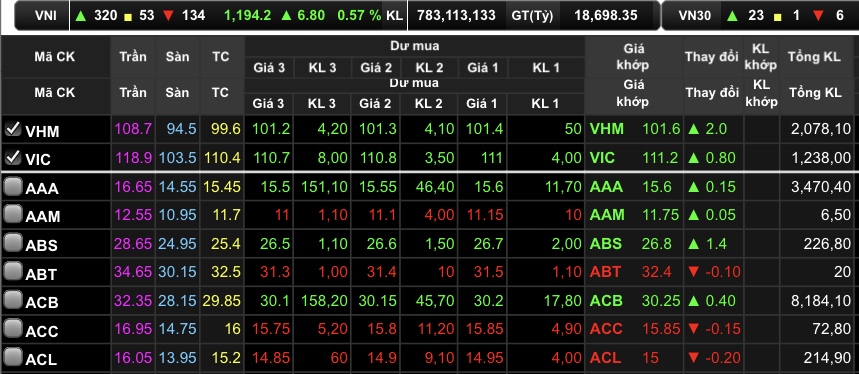The image size is (859, 374).
Task: Tick the checkbox next to AAA
Action: [x=13, y=187]
